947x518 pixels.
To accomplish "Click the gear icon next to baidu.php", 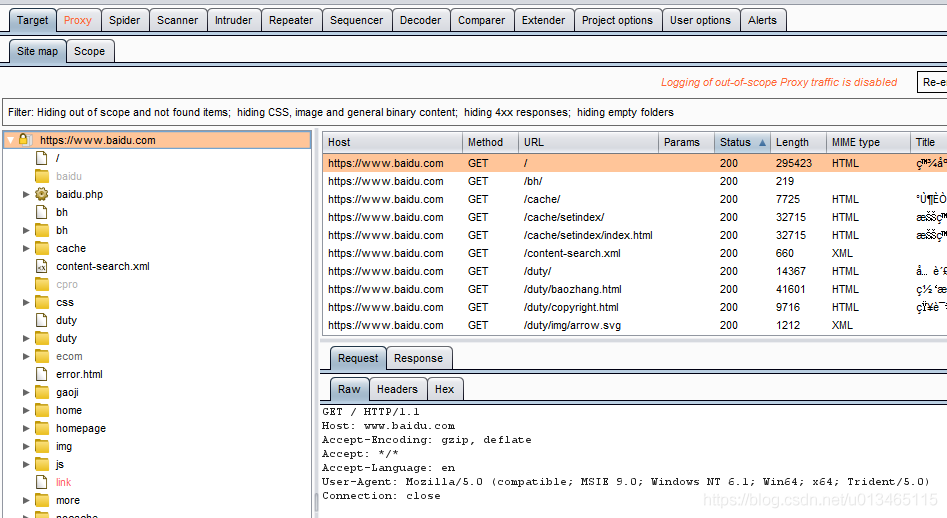I will click(42, 194).
